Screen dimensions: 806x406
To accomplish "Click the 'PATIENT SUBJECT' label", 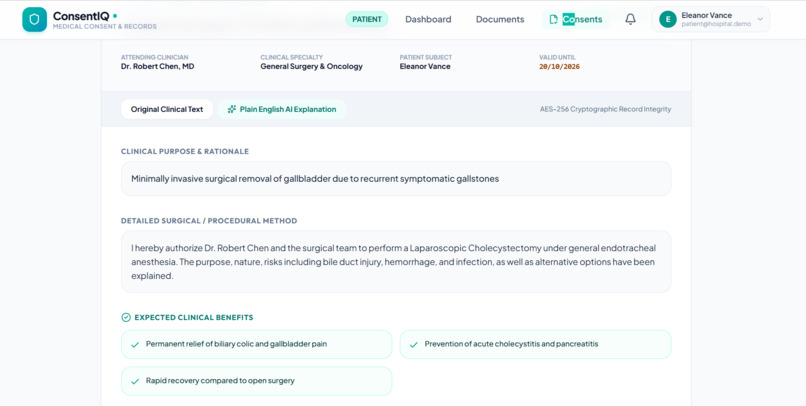I will tap(426, 58).
